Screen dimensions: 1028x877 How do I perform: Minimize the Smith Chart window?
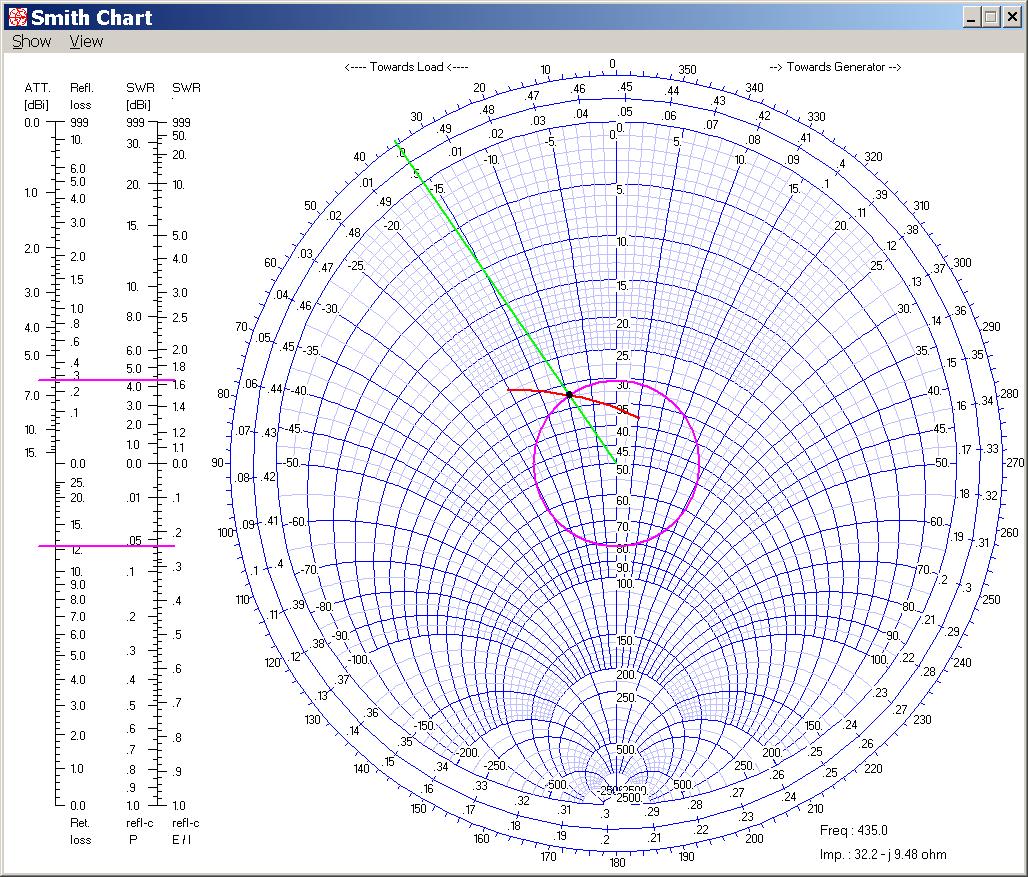tap(972, 18)
